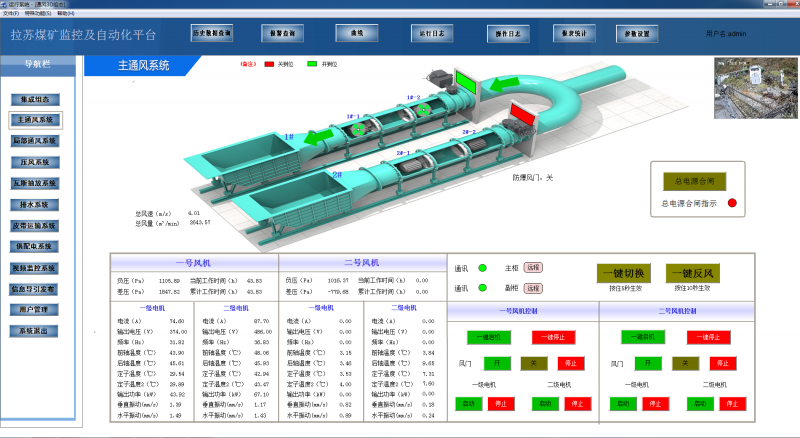Open the 报表统计 page

pyautogui.click(x=574, y=33)
